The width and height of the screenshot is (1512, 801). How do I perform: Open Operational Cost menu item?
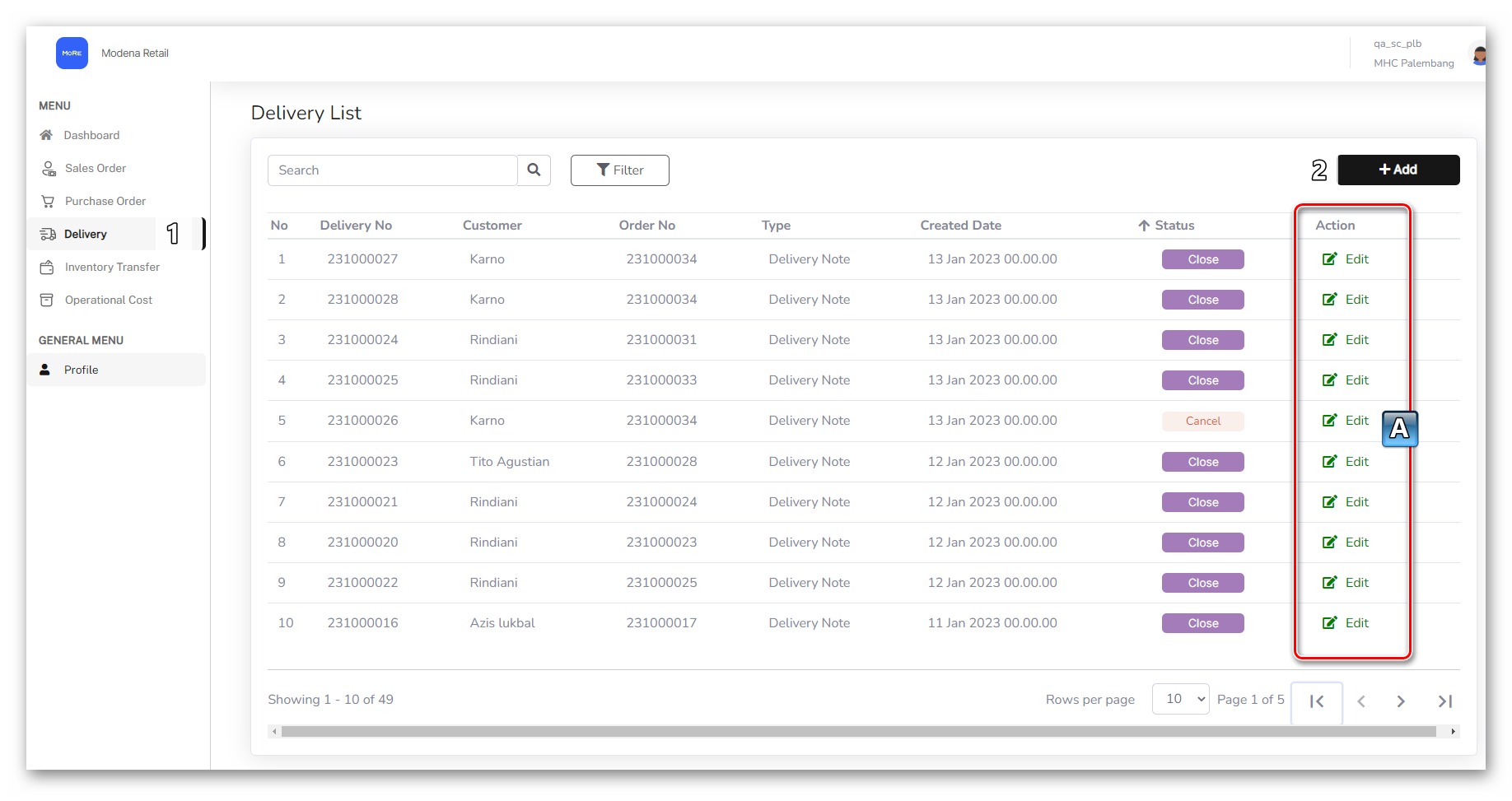tap(108, 300)
